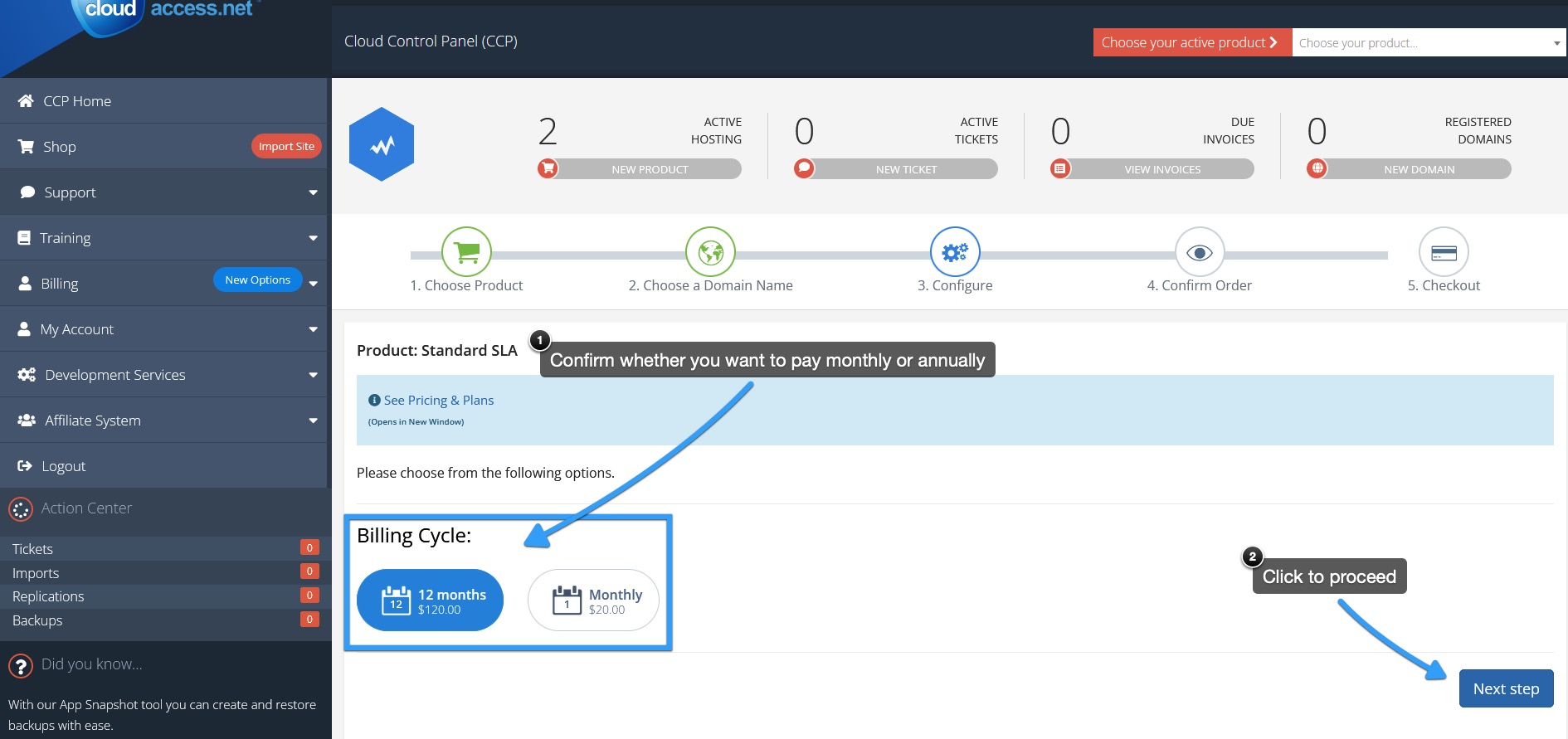Expand the Support menu arrow
Screen dimensions: 1568x739
[313, 192]
